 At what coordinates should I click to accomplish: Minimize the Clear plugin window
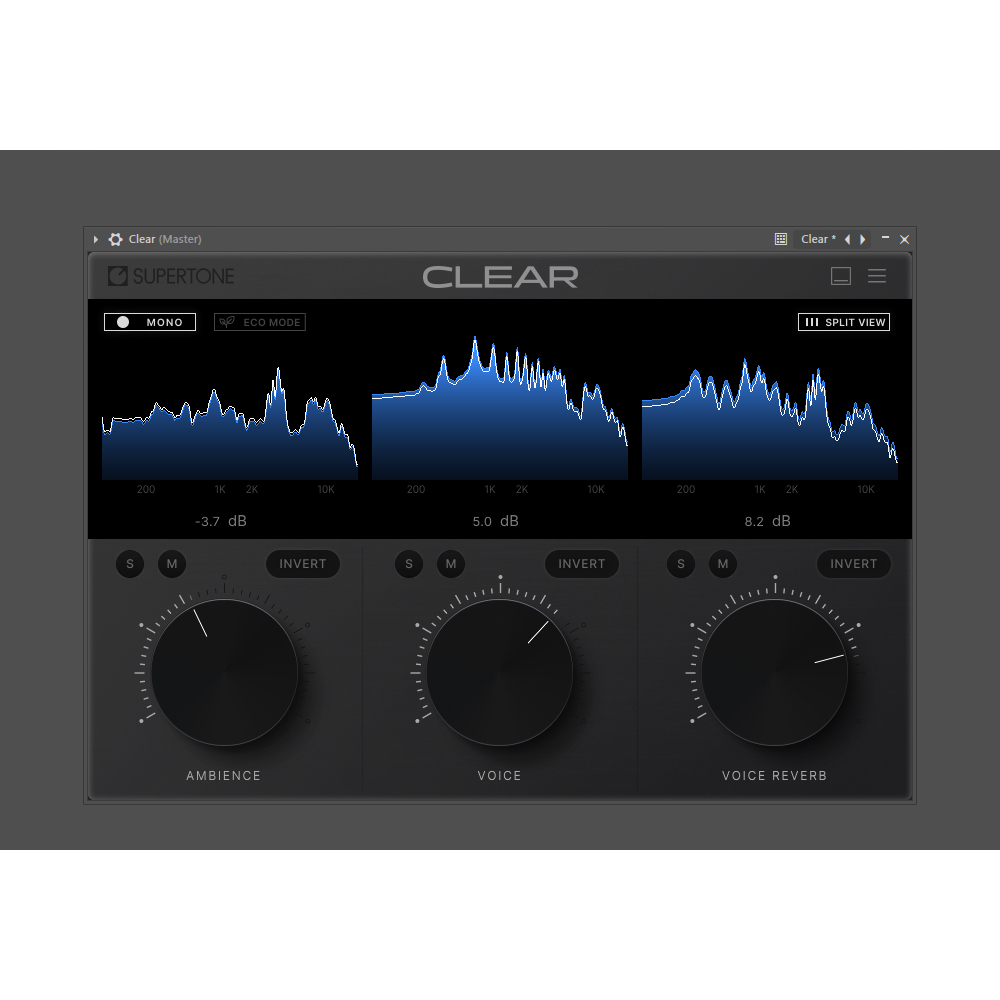point(885,237)
